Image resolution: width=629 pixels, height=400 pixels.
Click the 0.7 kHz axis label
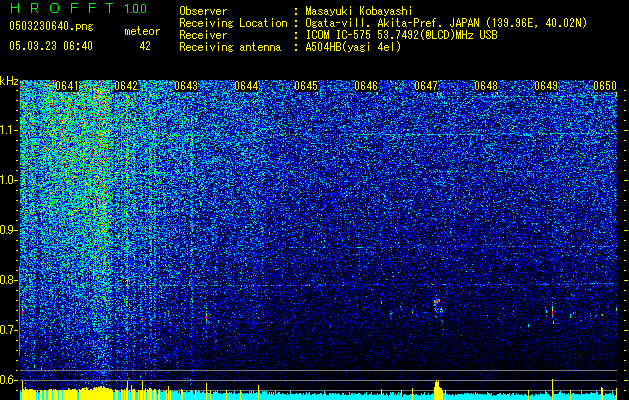(9, 330)
